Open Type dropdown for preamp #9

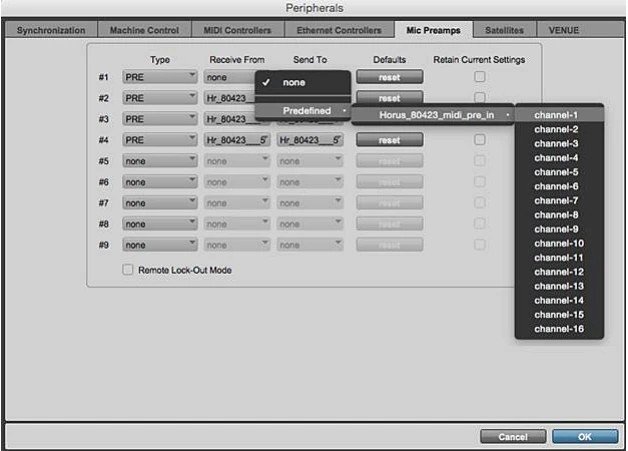(160, 245)
